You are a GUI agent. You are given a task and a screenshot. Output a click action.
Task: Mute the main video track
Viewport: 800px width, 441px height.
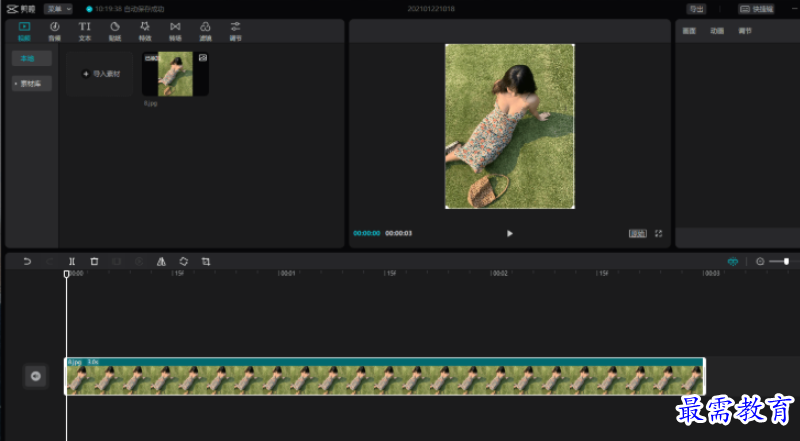pos(36,376)
